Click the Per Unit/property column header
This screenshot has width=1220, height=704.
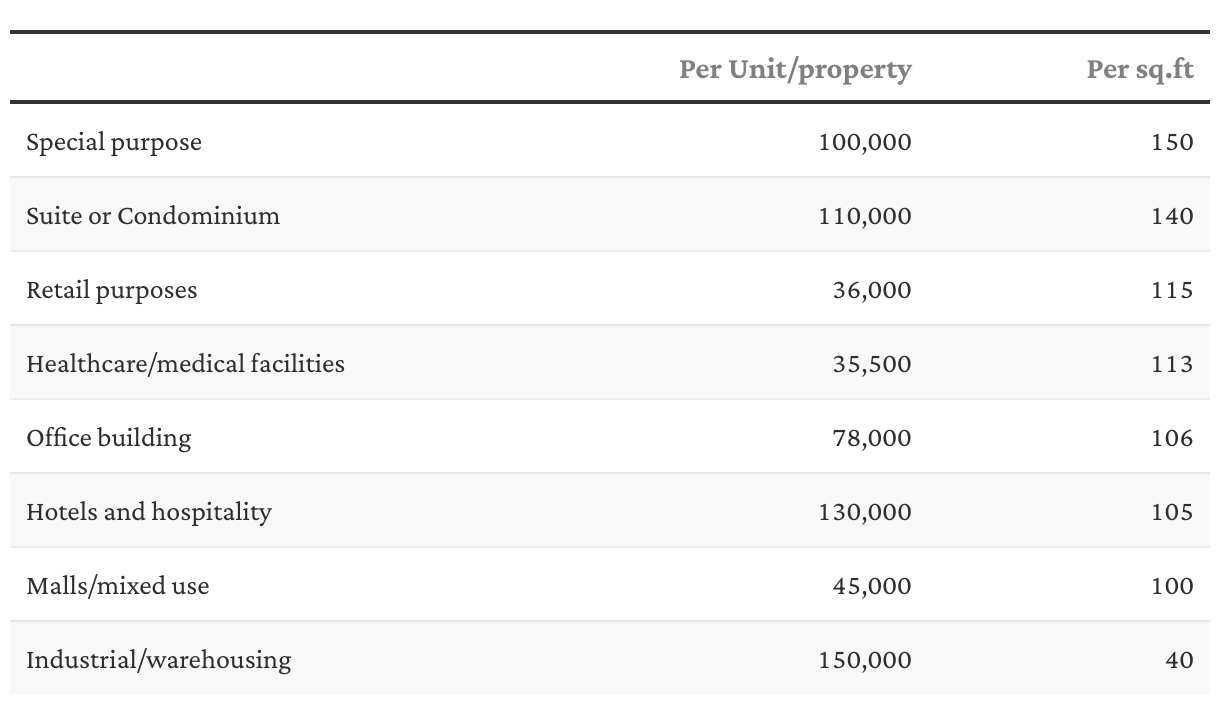pyautogui.click(x=795, y=69)
